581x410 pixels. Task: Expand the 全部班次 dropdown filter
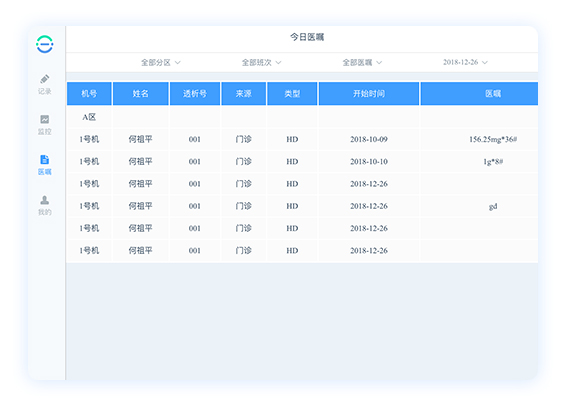coord(261,62)
